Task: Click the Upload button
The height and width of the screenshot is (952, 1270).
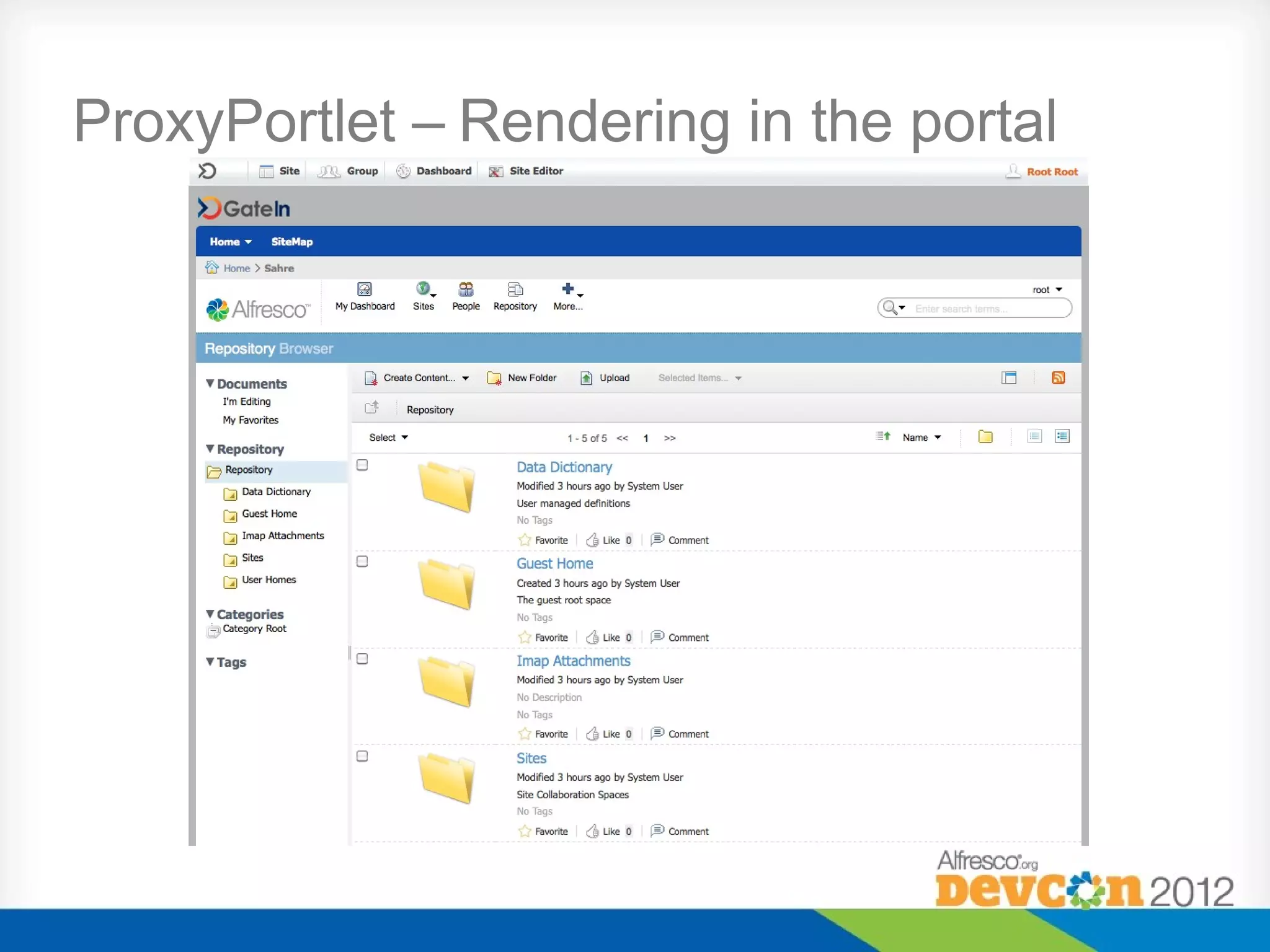Action: (605, 378)
